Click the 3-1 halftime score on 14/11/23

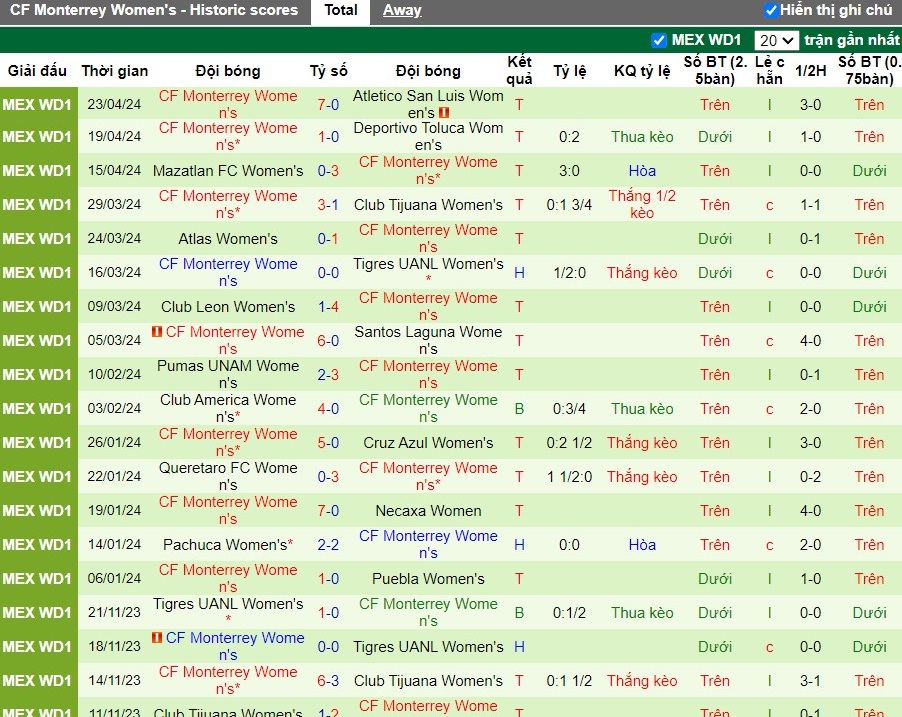pos(810,681)
